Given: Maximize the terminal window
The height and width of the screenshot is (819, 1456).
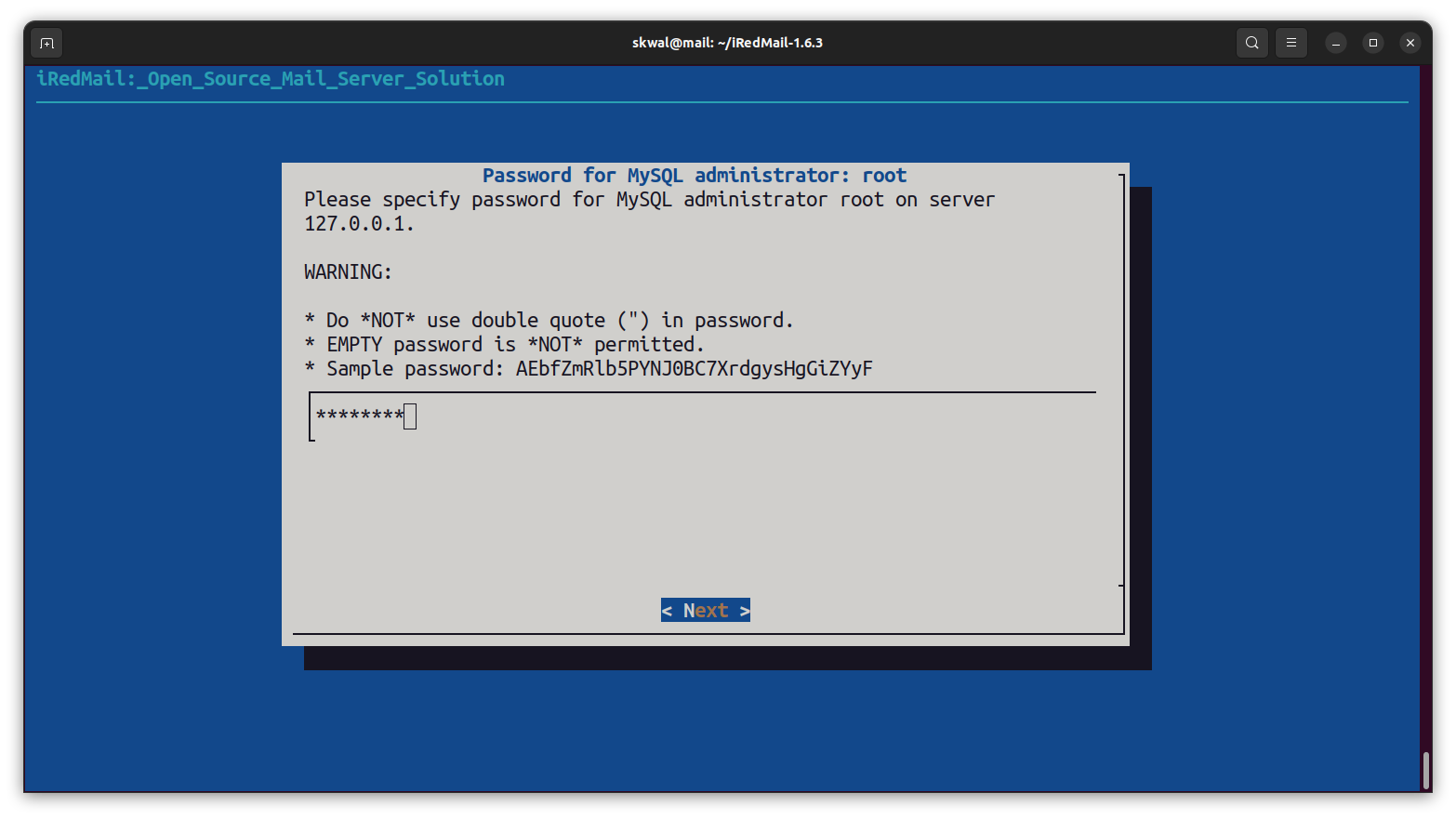Looking at the screenshot, I should click(1373, 43).
